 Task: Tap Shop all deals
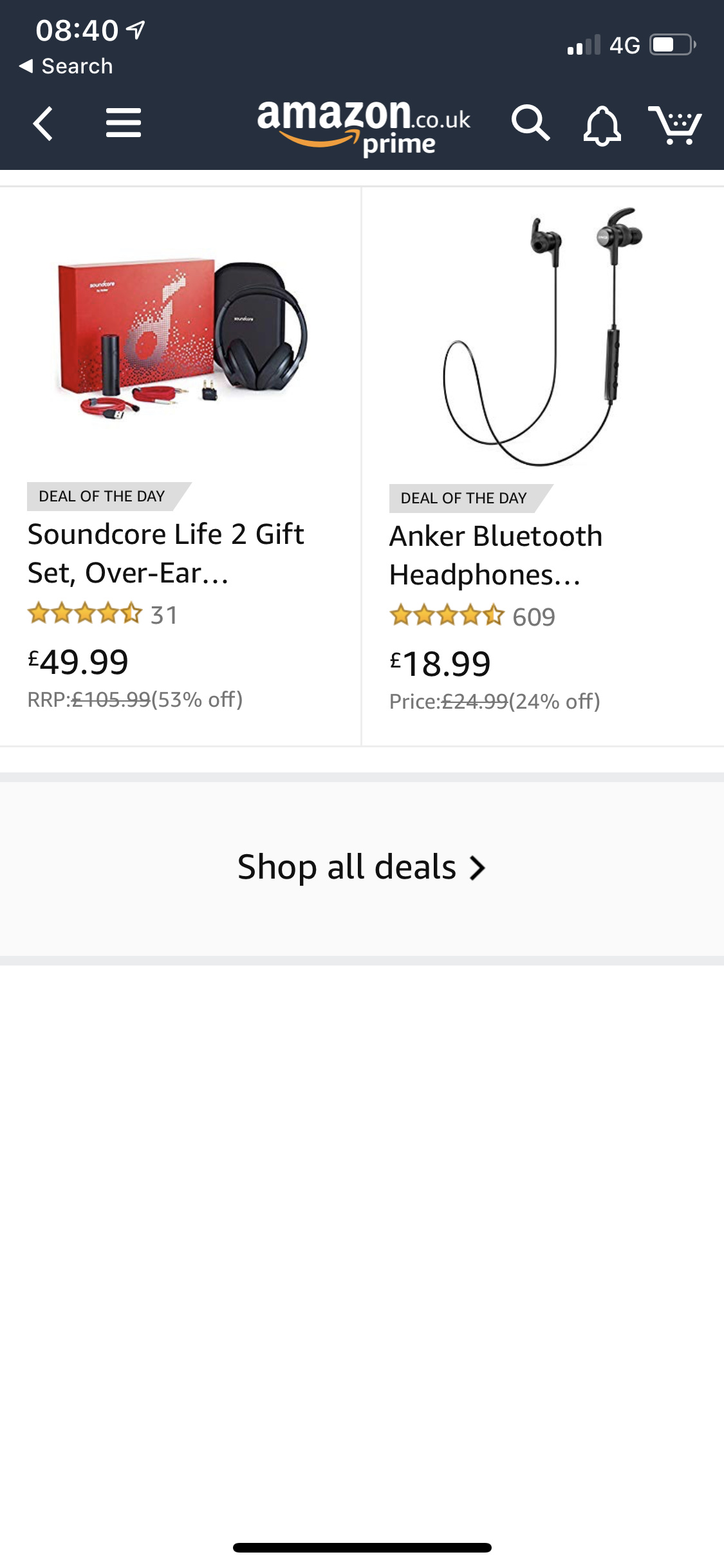pyautogui.click(x=348, y=866)
